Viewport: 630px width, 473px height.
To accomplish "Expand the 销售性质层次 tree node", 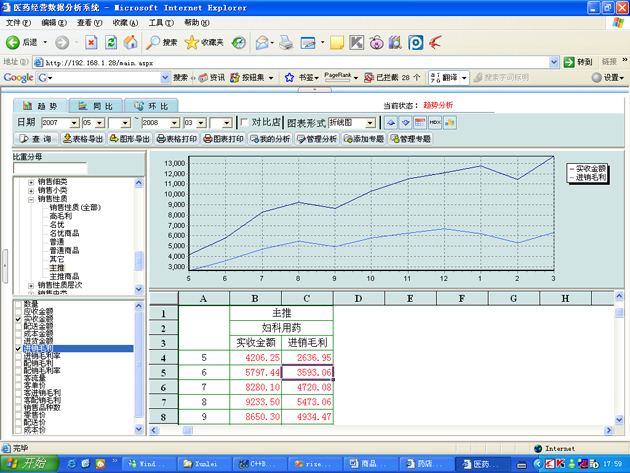I will click(31, 285).
